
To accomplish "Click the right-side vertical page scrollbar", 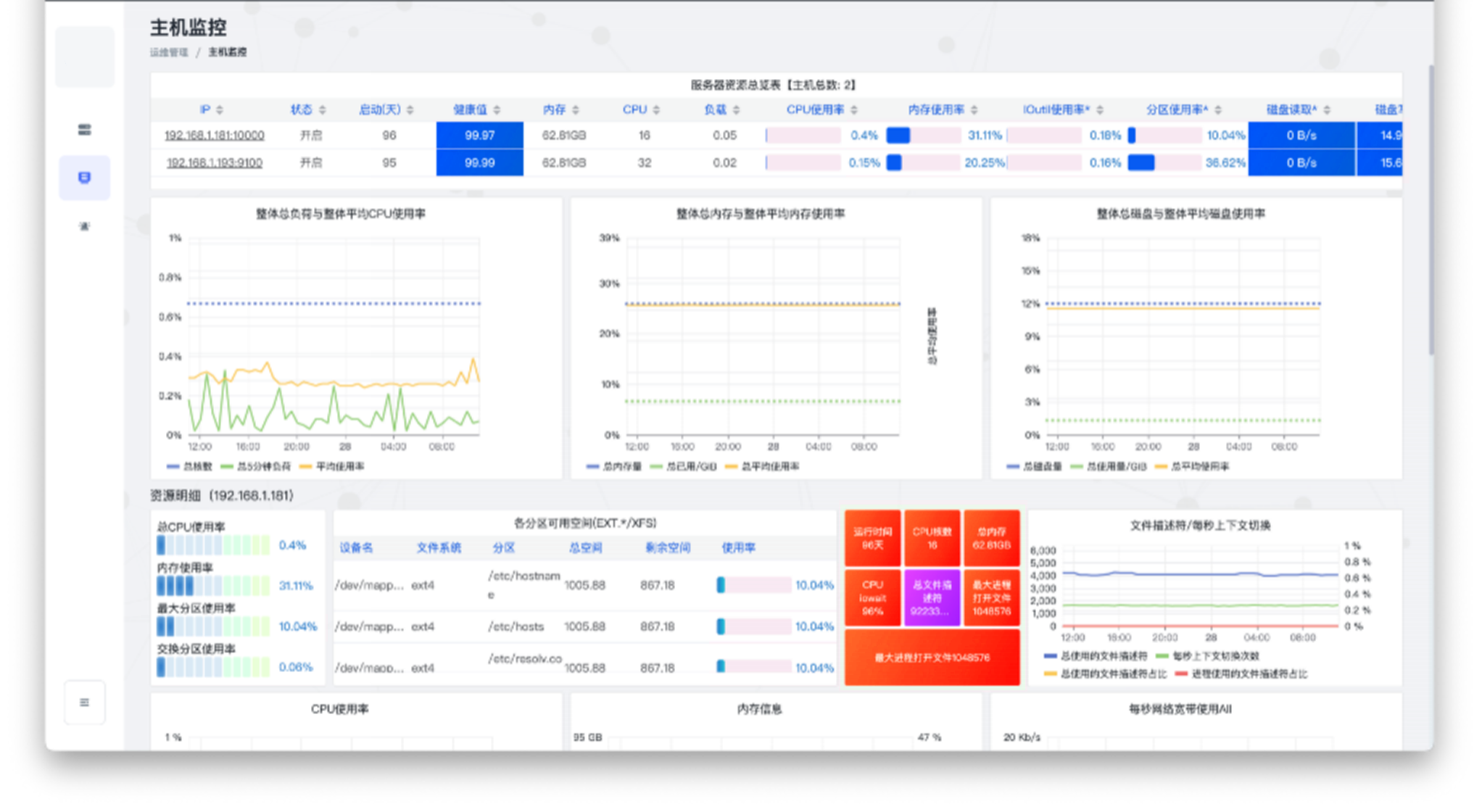I will [1431, 210].
